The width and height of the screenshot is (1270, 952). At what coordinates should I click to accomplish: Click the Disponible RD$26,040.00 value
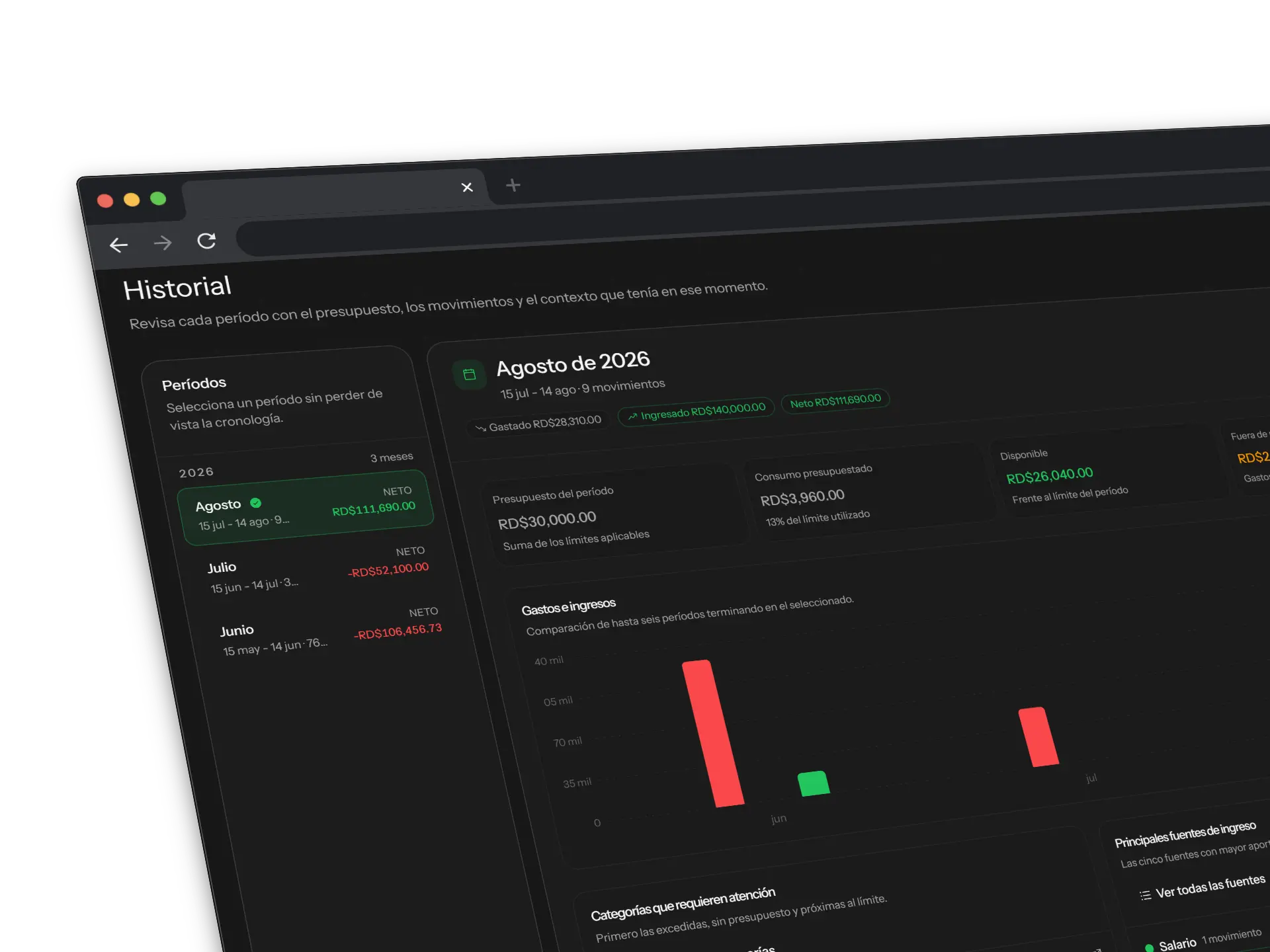[x=1049, y=475]
